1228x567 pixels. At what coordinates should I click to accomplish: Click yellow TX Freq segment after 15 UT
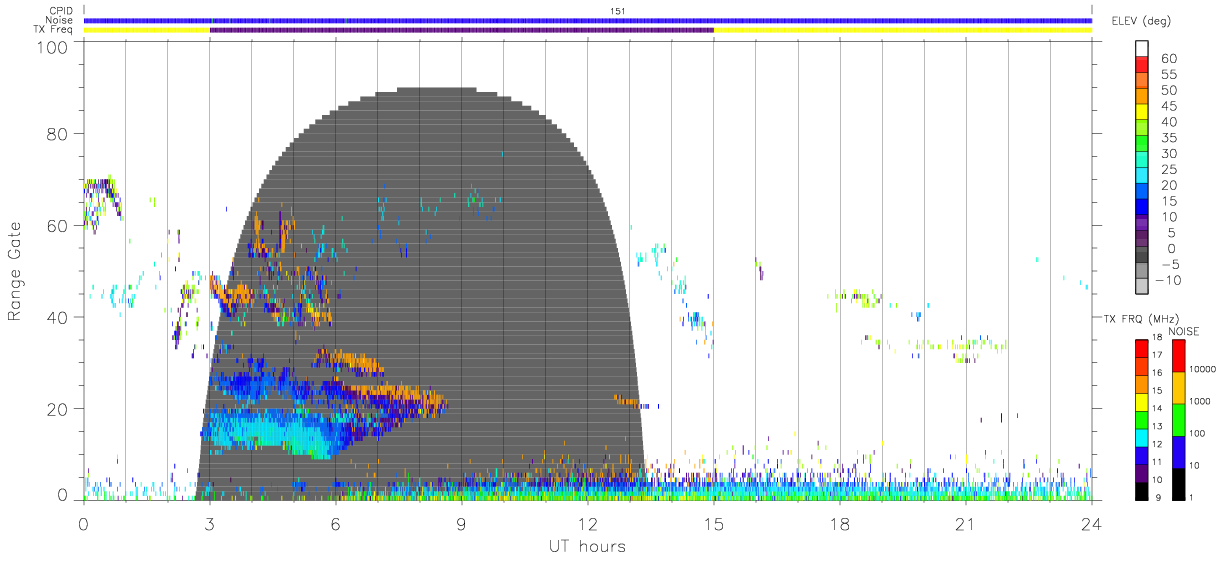pyautogui.click(x=903, y=30)
